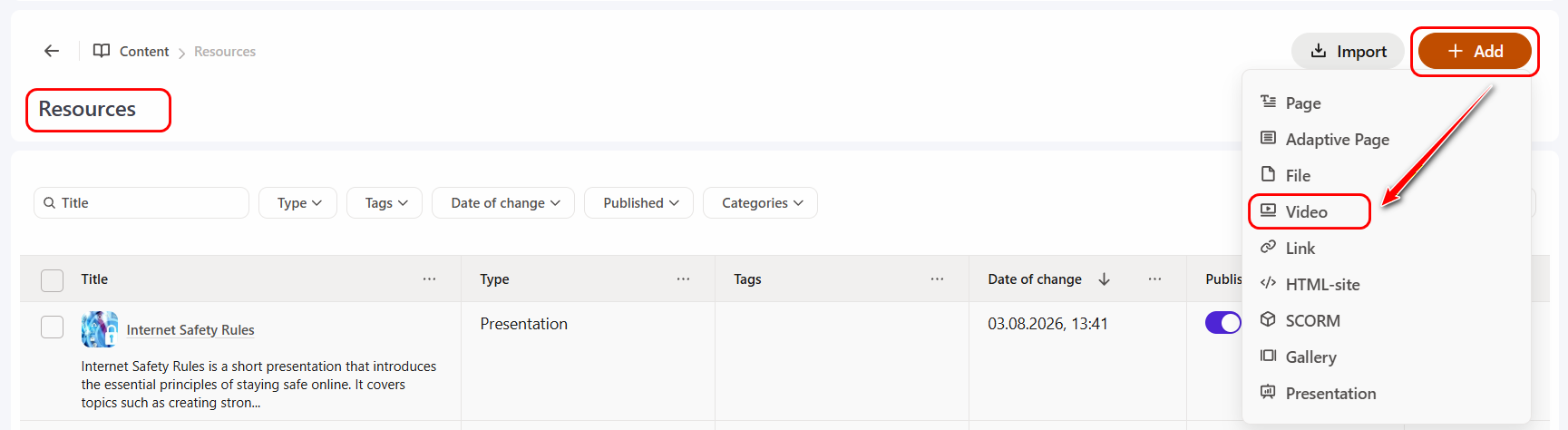1568x430 pixels.
Task: Click the three dots in Title column
Action: click(429, 279)
